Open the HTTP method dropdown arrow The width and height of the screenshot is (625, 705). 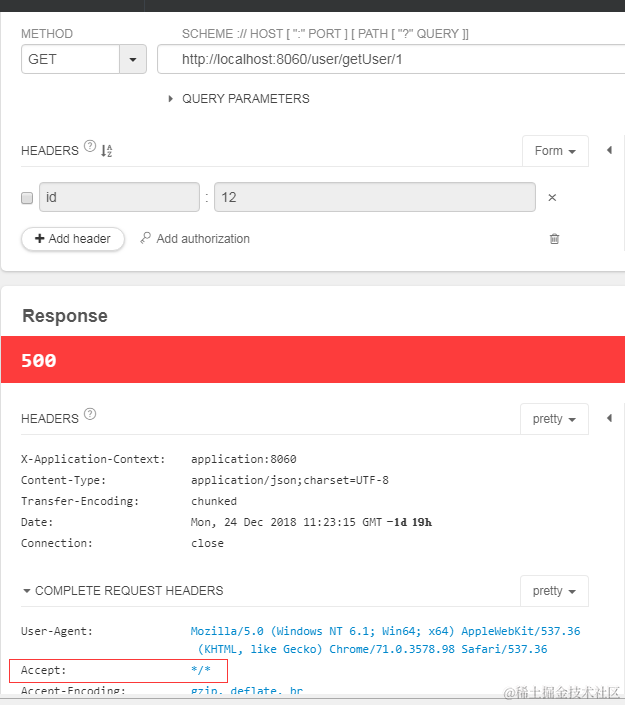pyautogui.click(x=133, y=59)
